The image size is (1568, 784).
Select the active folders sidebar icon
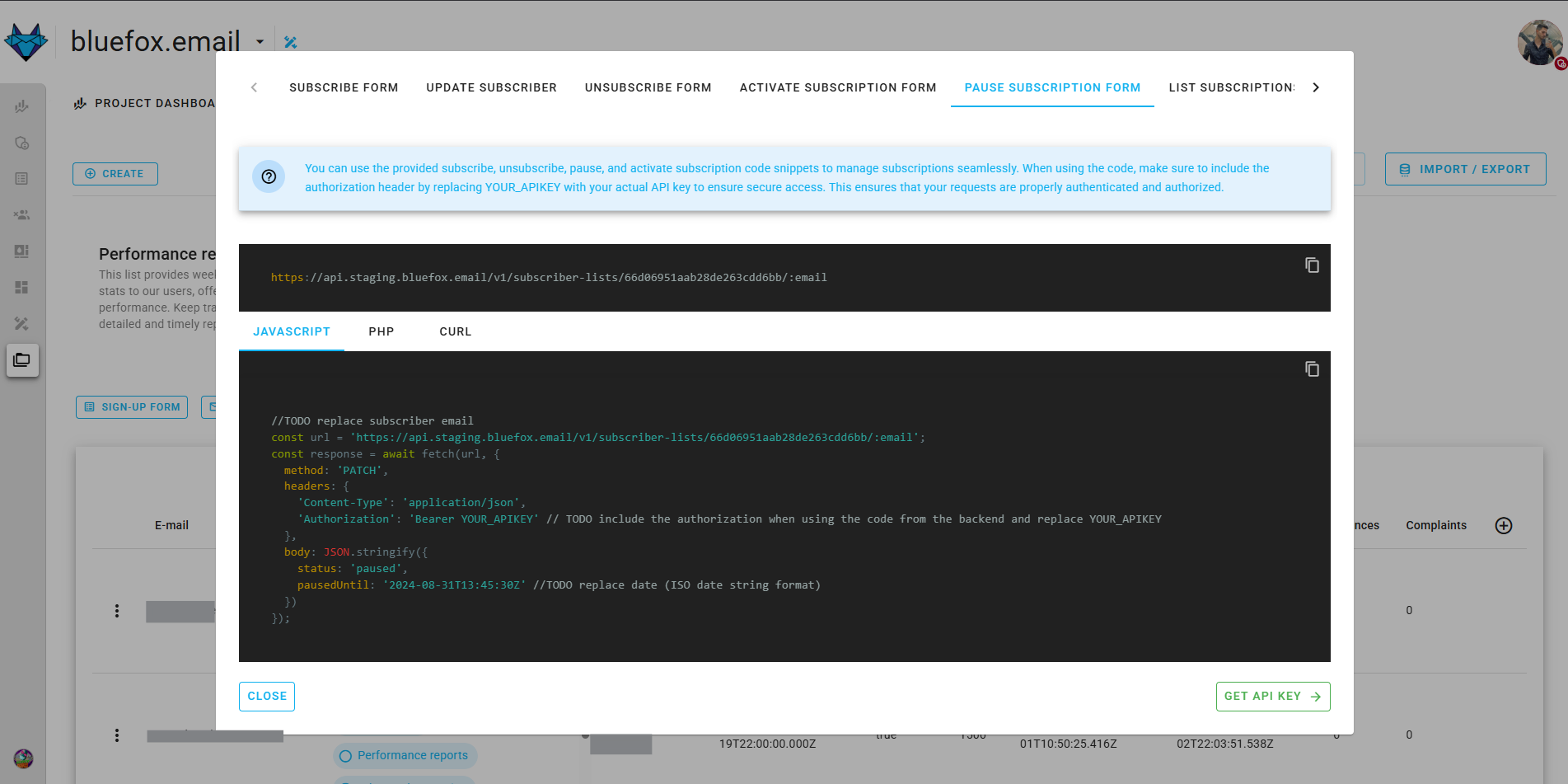[x=22, y=360]
